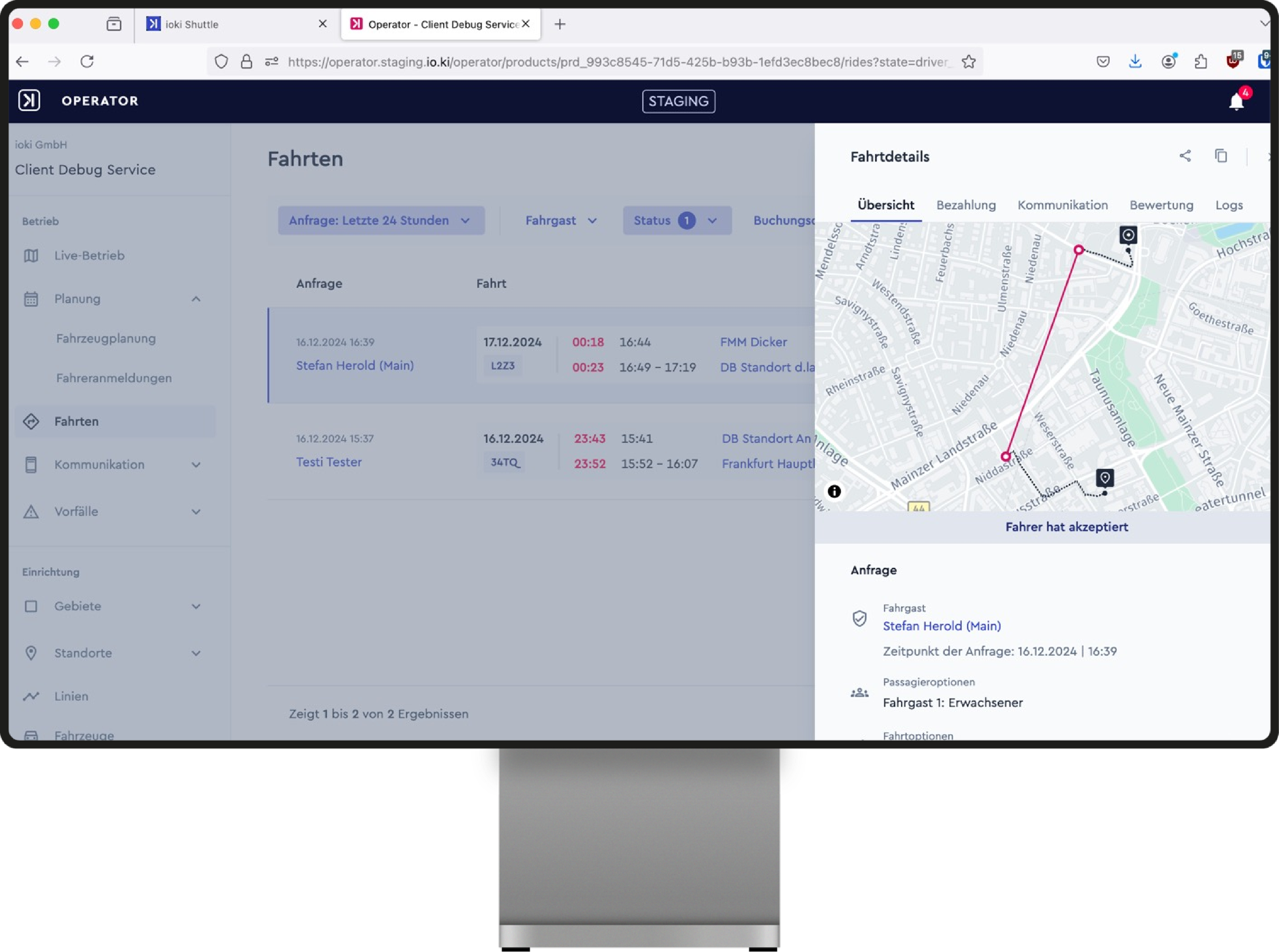Open the Fahrgast filter dropdown
The image size is (1279, 952).
point(561,221)
